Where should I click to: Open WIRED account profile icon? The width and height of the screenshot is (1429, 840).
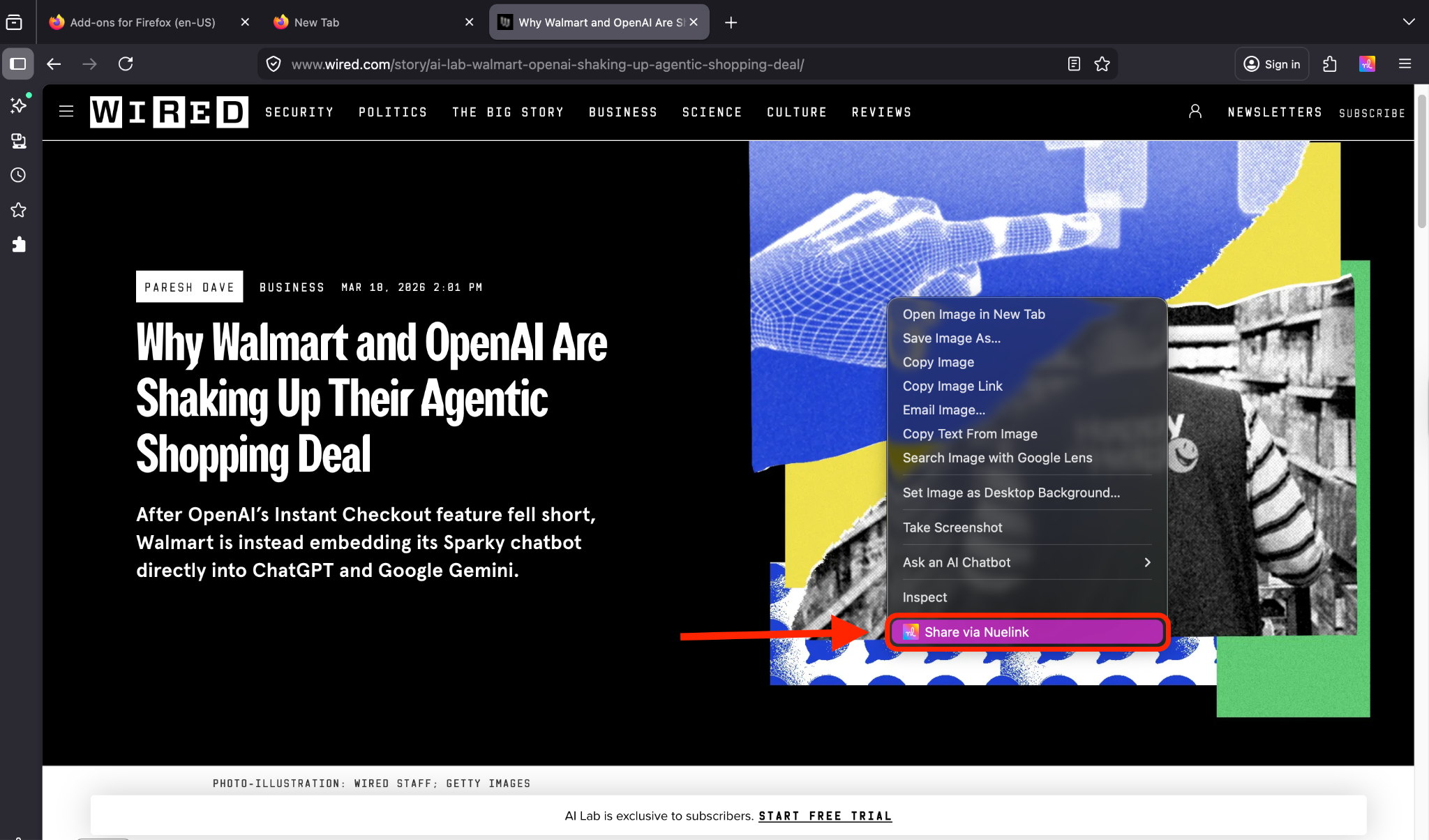tap(1195, 112)
